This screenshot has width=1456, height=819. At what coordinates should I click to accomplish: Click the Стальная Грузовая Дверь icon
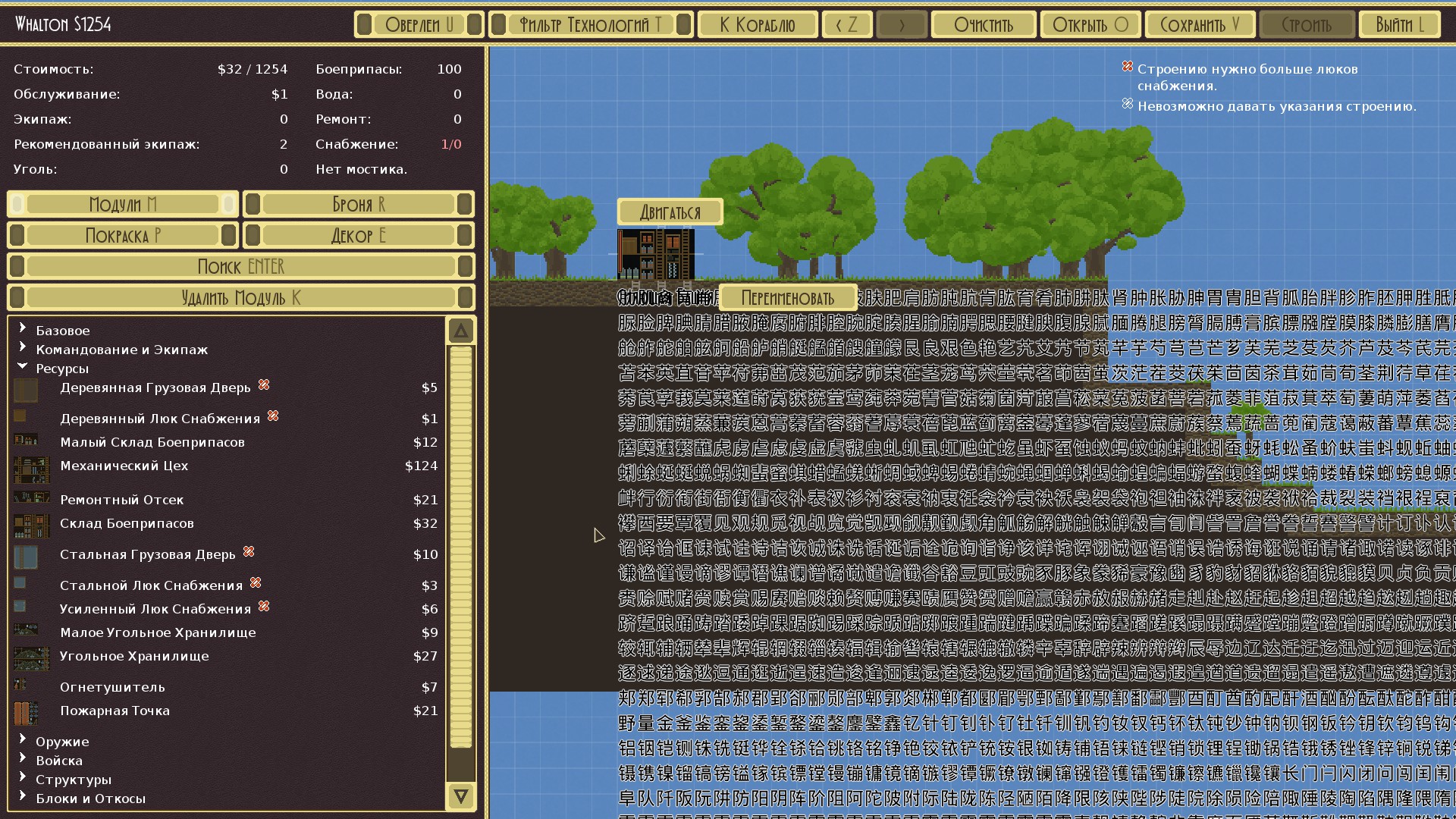point(26,557)
